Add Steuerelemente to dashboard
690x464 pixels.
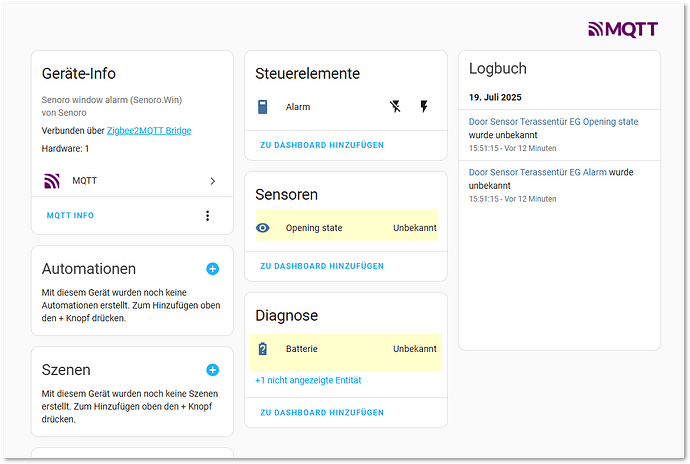point(321,145)
